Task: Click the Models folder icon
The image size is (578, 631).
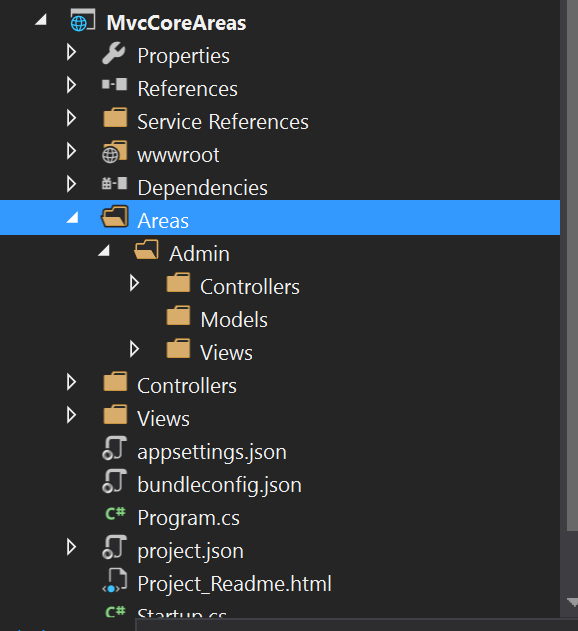Action: [178, 316]
